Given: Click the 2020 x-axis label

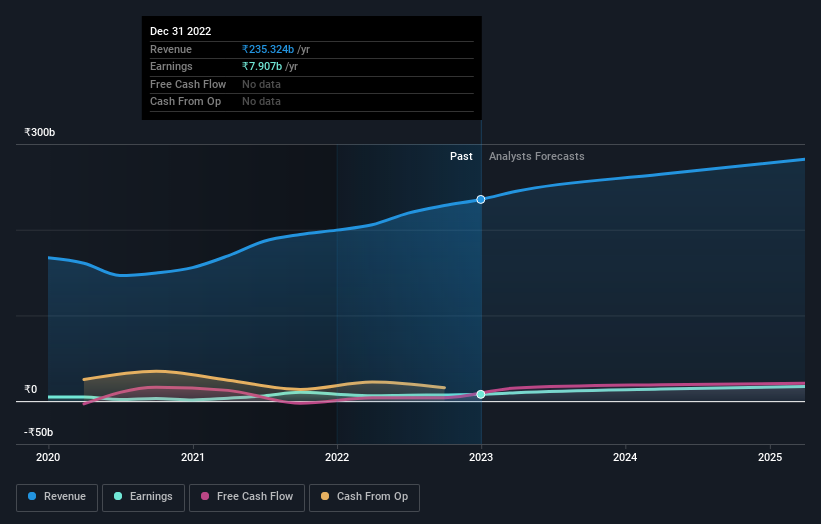Looking at the screenshot, I should coord(48,457).
